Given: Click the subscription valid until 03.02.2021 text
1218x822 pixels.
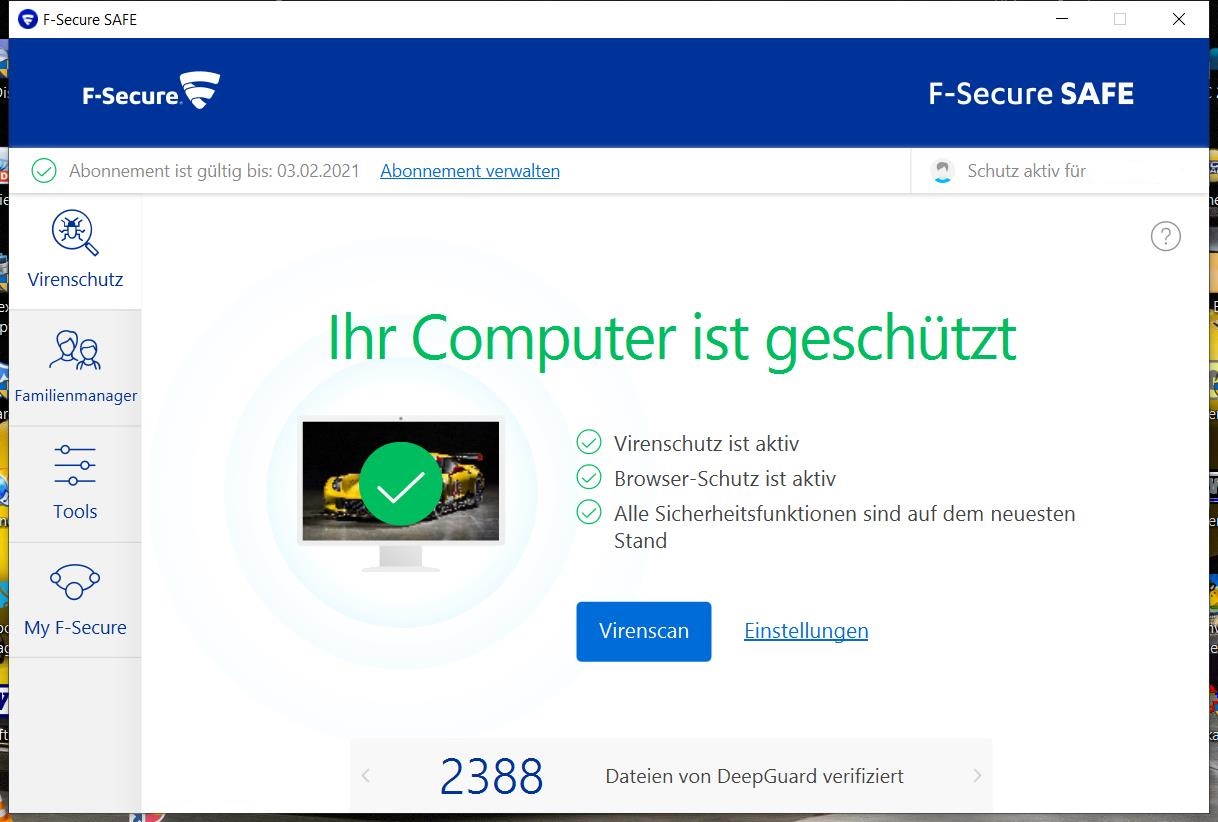Looking at the screenshot, I should click(x=214, y=171).
